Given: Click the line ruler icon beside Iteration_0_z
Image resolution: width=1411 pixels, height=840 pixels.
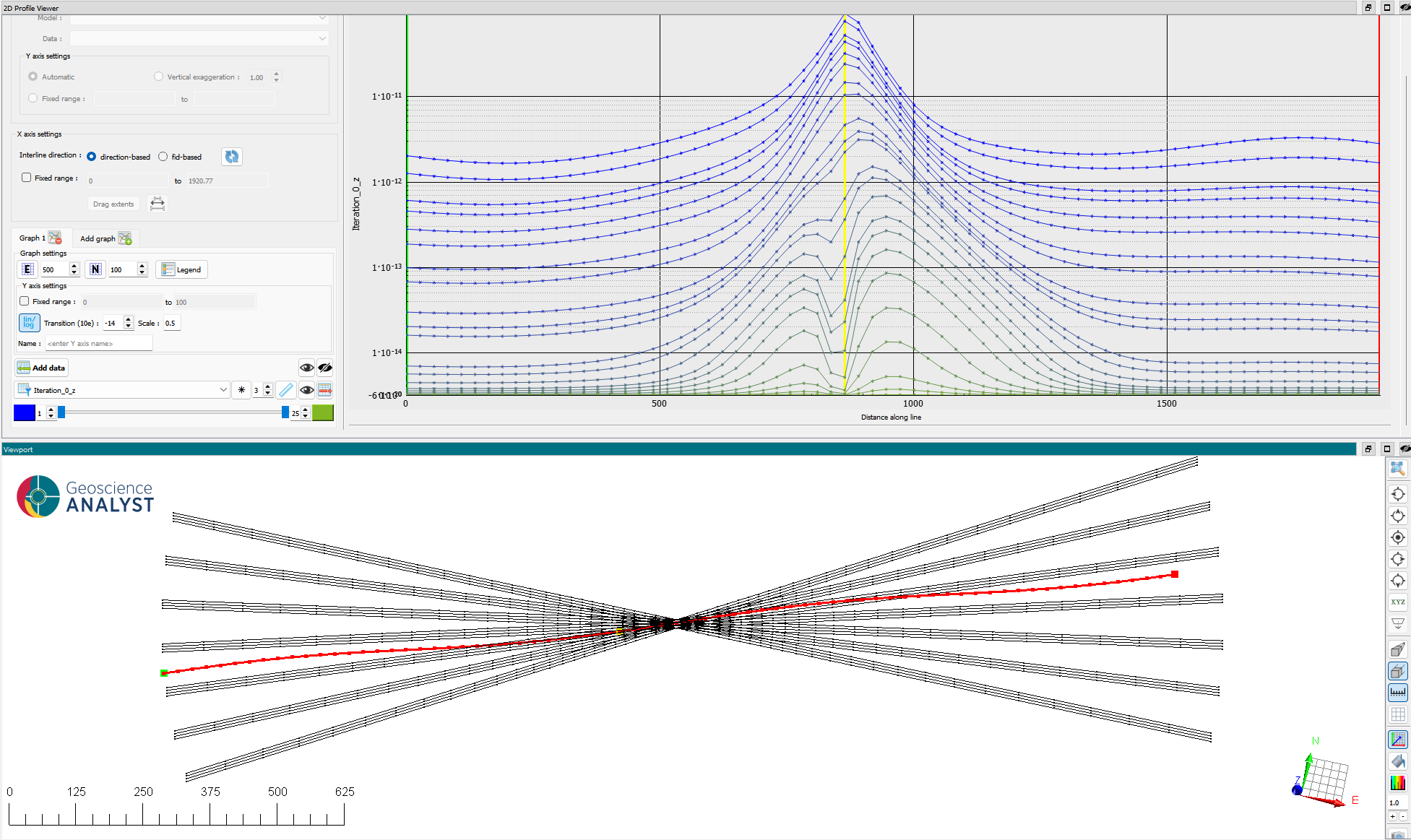Looking at the screenshot, I should [x=286, y=390].
